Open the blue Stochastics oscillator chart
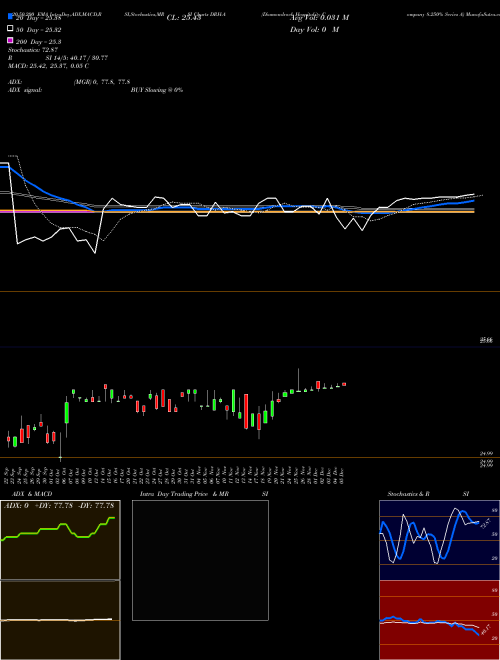 click(439, 540)
